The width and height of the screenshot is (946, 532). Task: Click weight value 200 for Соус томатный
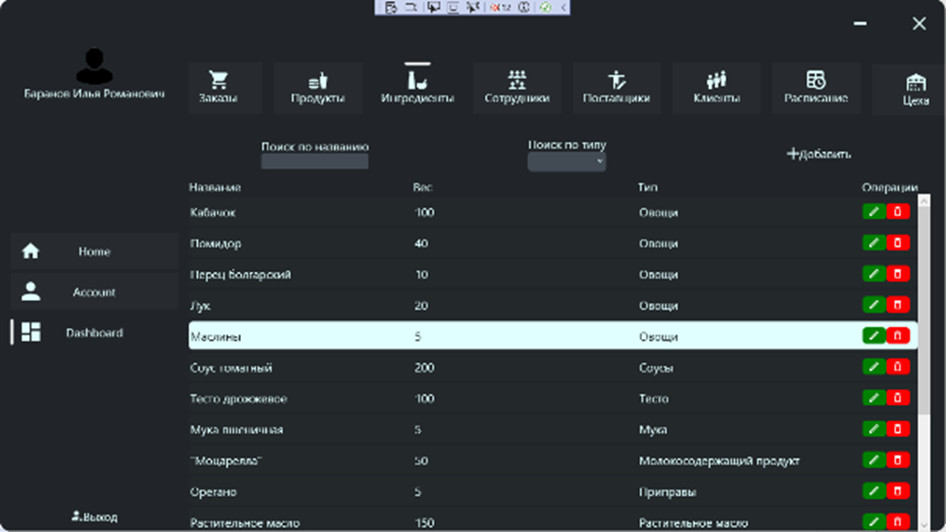[x=424, y=368]
